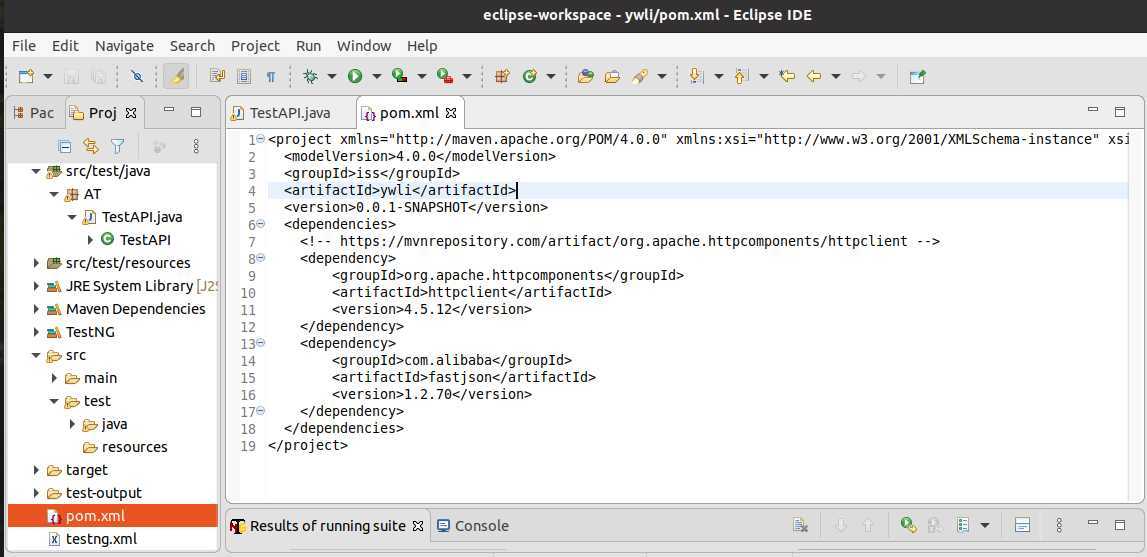Collapse the AT package node
Screen dimensions: 1147x557
point(54,194)
